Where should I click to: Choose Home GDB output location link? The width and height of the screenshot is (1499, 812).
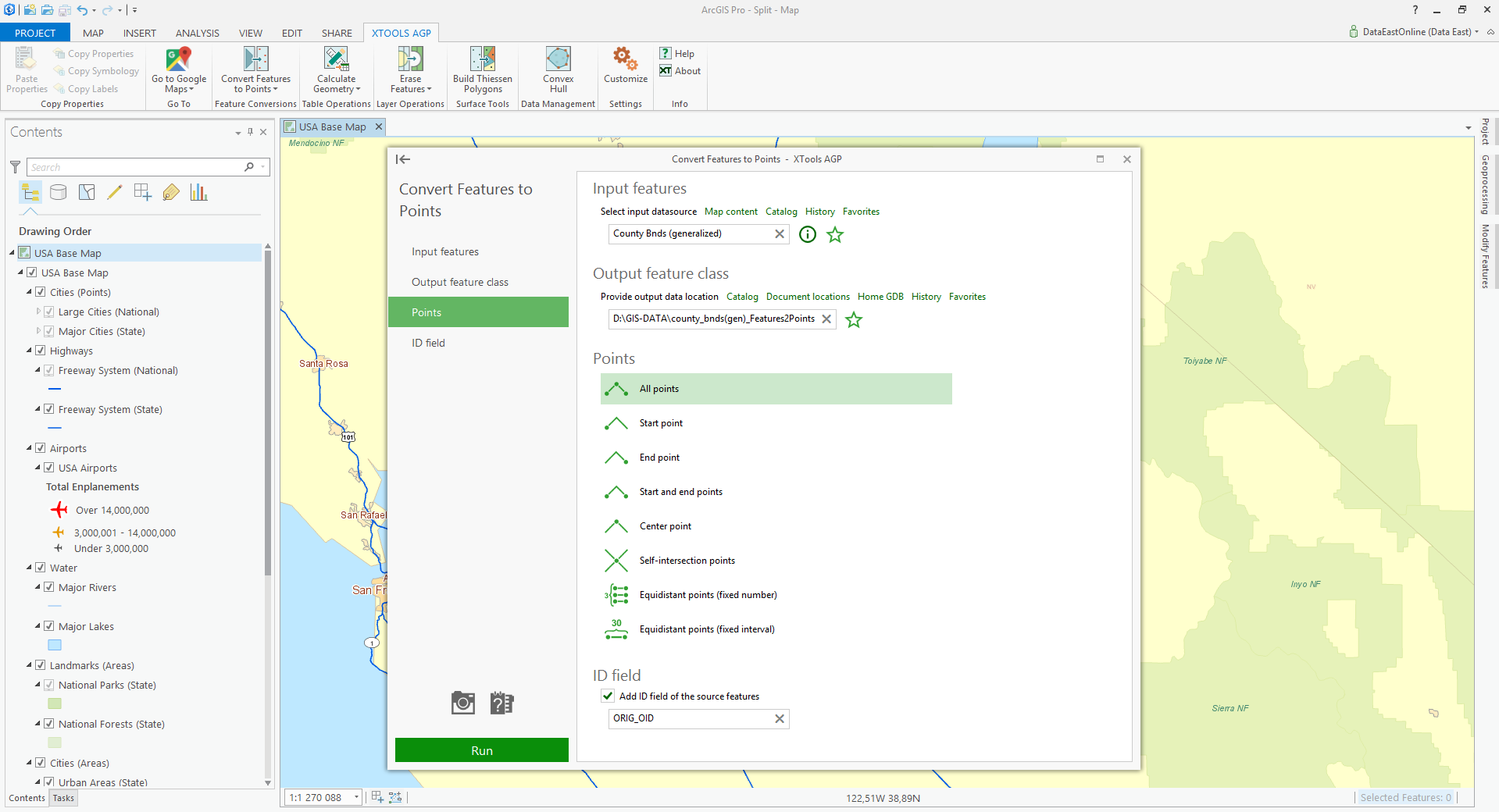(880, 297)
